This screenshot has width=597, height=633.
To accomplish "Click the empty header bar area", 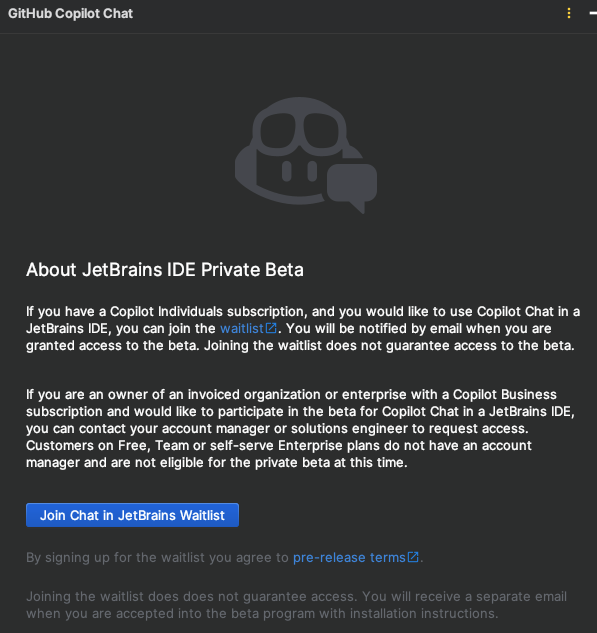I will [347, 13].
